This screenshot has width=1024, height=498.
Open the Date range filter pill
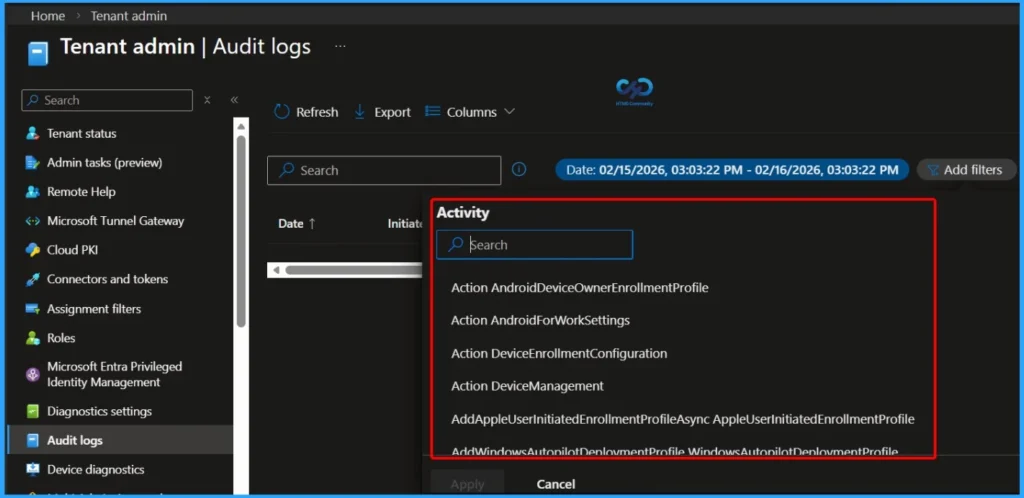[x=732, y=170]
